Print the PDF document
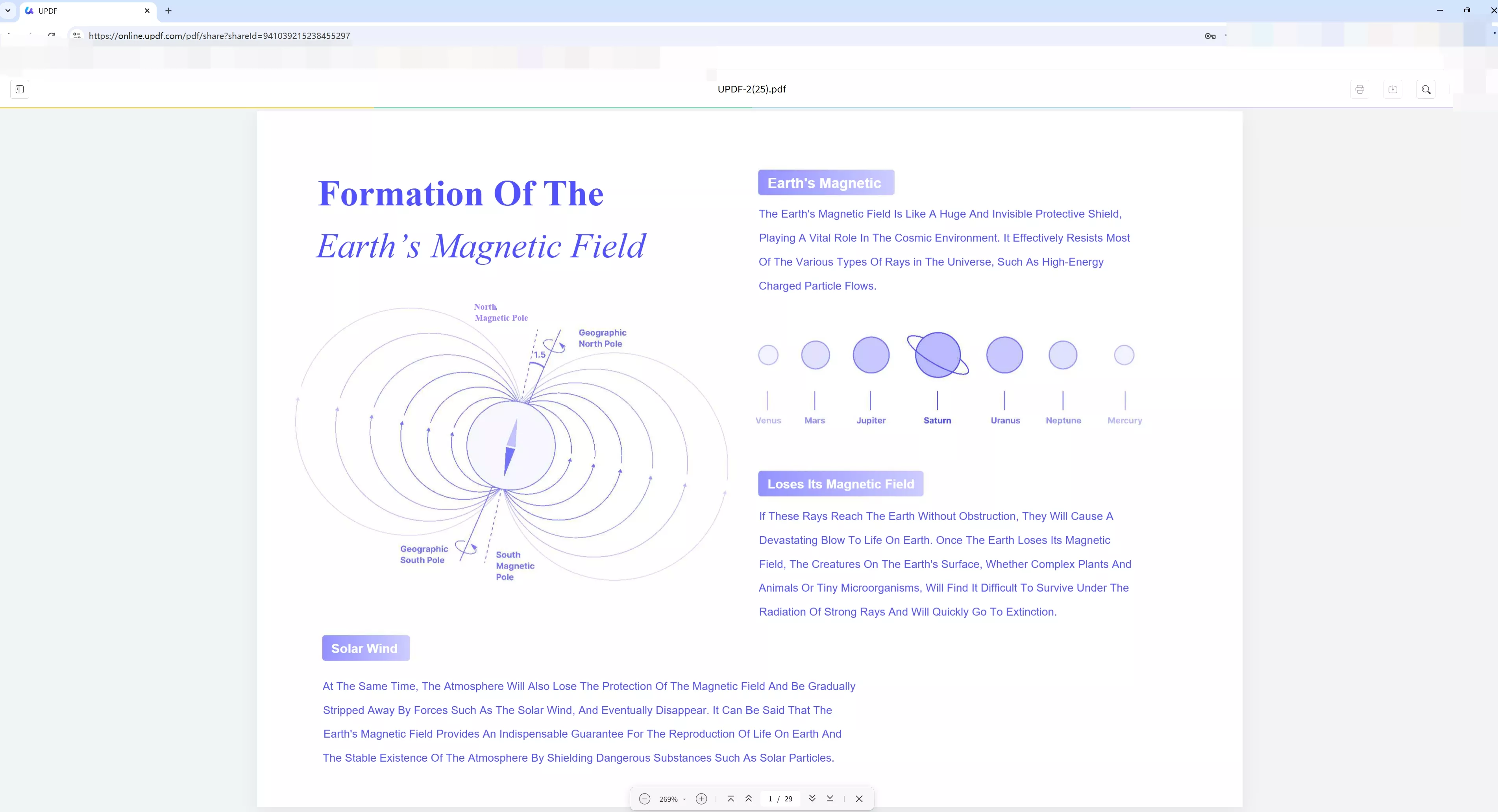The image size is (1498, 812). [1359, 89]
